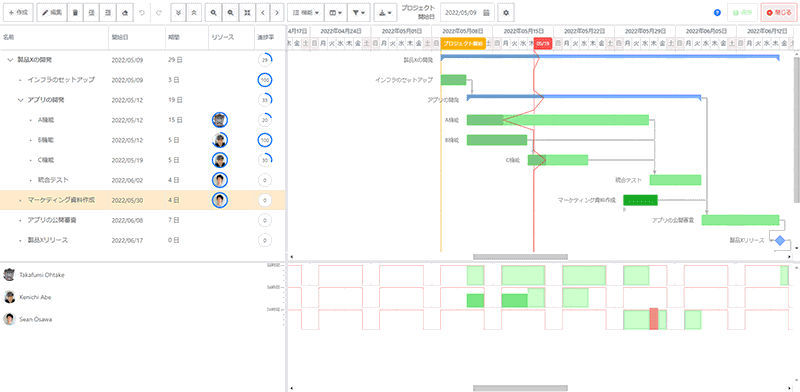Click the 作成 create button
800x392 pixels.
(18, 12)
